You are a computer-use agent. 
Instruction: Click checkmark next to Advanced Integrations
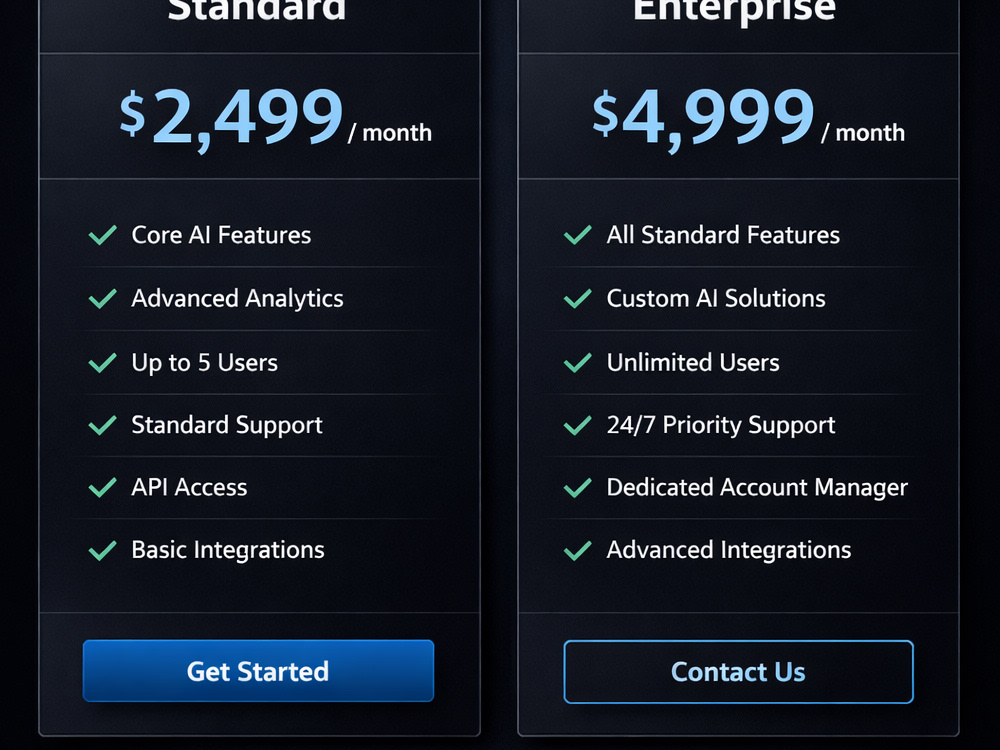(x=578, y=550)
